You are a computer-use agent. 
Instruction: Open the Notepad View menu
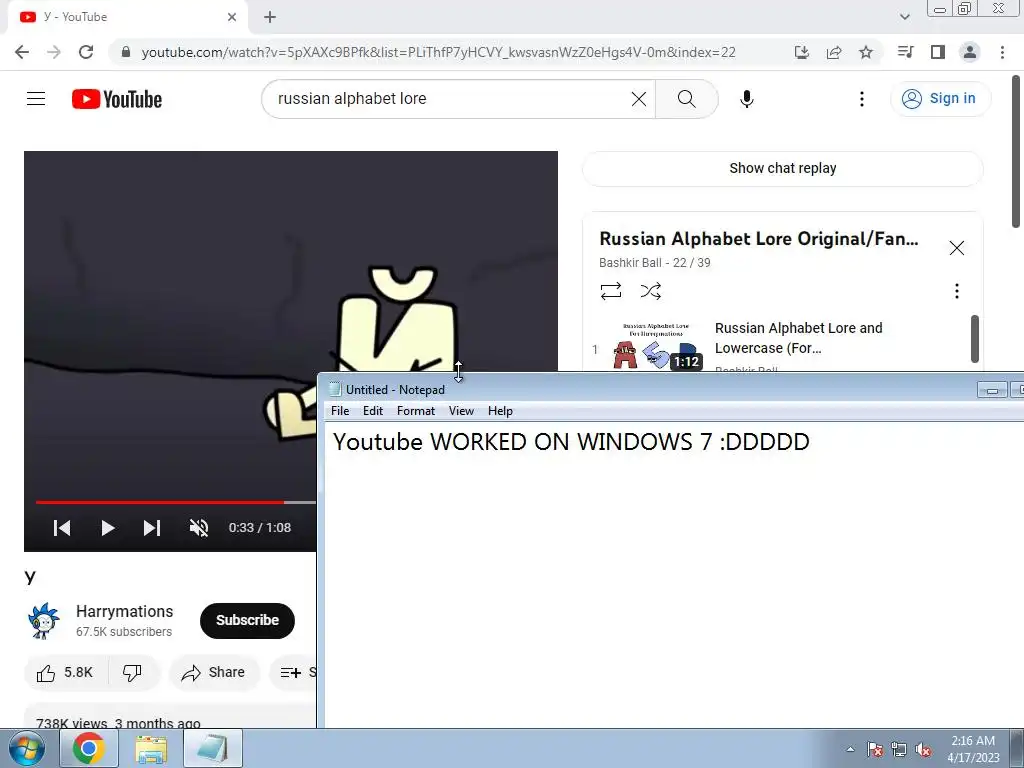pos(461,411)
